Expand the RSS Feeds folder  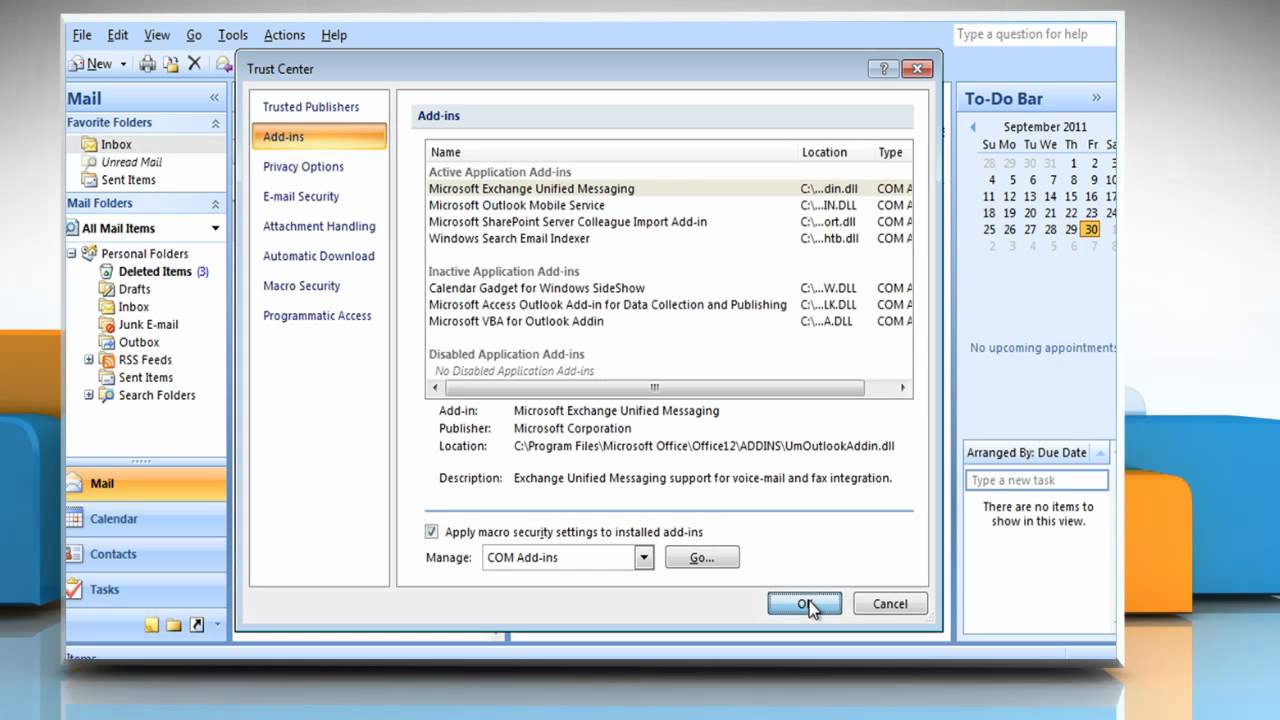89,360
